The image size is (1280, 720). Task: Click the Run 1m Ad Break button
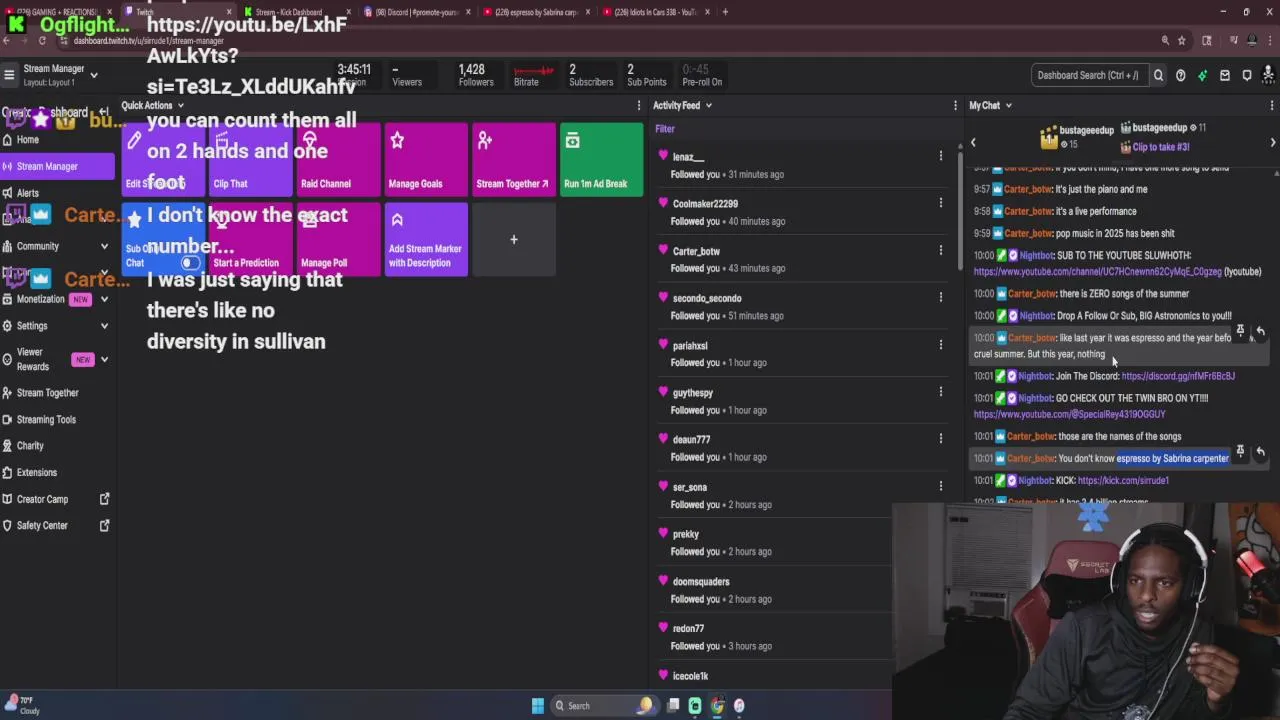click(x=601, y=160)
